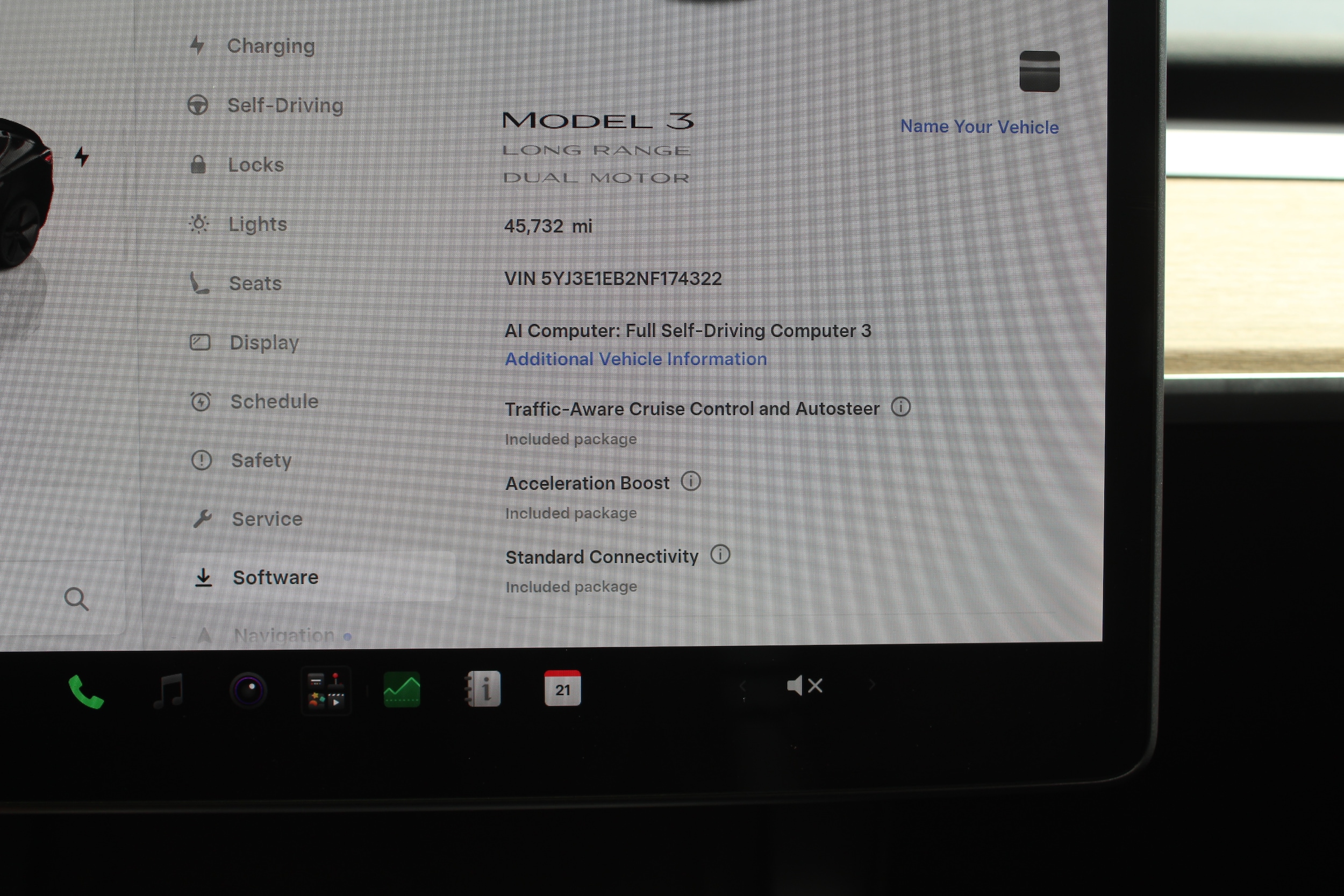Open the Navigation settings menu
1344x896 pixels.
tap(273, 635)
